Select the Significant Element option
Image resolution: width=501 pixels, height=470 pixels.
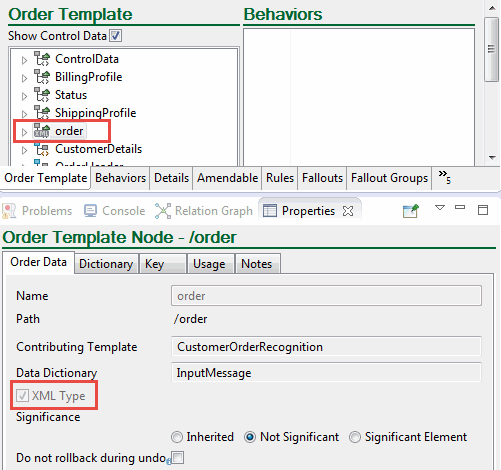tap(355, 437)
